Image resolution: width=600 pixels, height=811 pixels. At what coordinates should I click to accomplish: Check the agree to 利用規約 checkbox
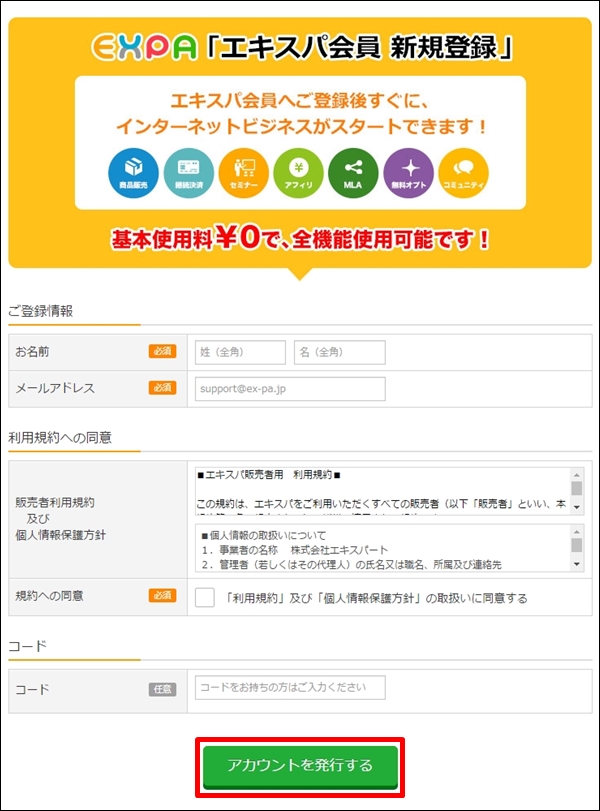(x=205, y=597)
